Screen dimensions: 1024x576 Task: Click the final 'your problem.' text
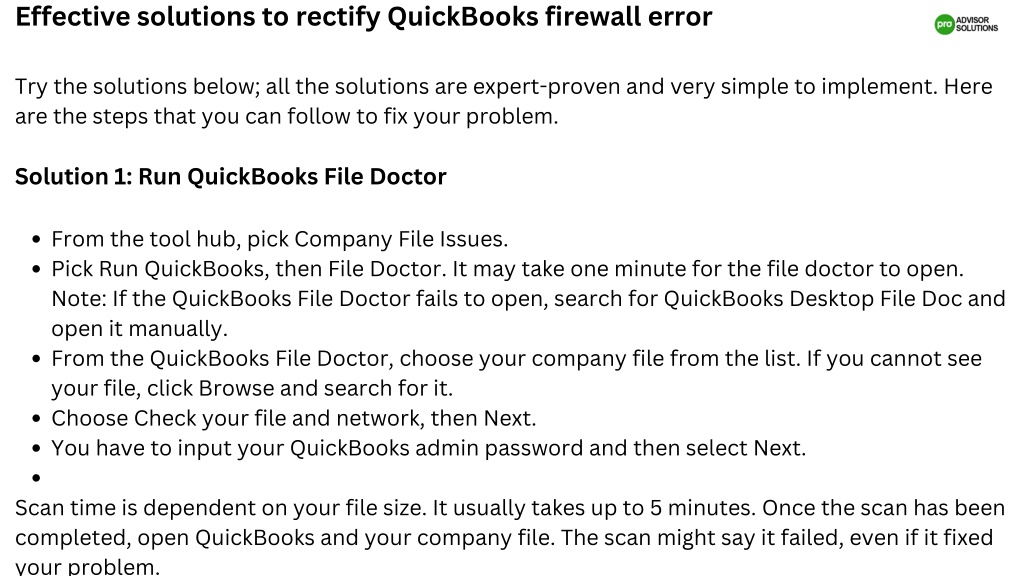[x=88, y=566]
